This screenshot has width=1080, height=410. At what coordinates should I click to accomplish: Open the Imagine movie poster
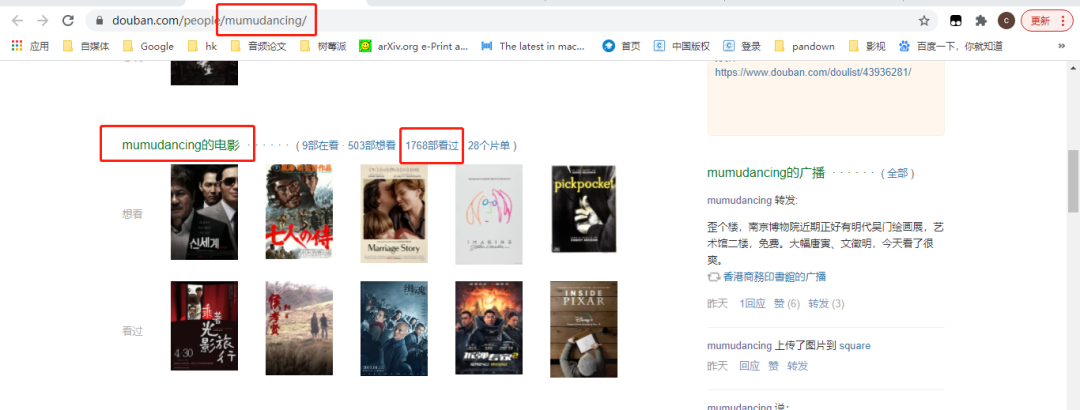click(x=488, y=214)
